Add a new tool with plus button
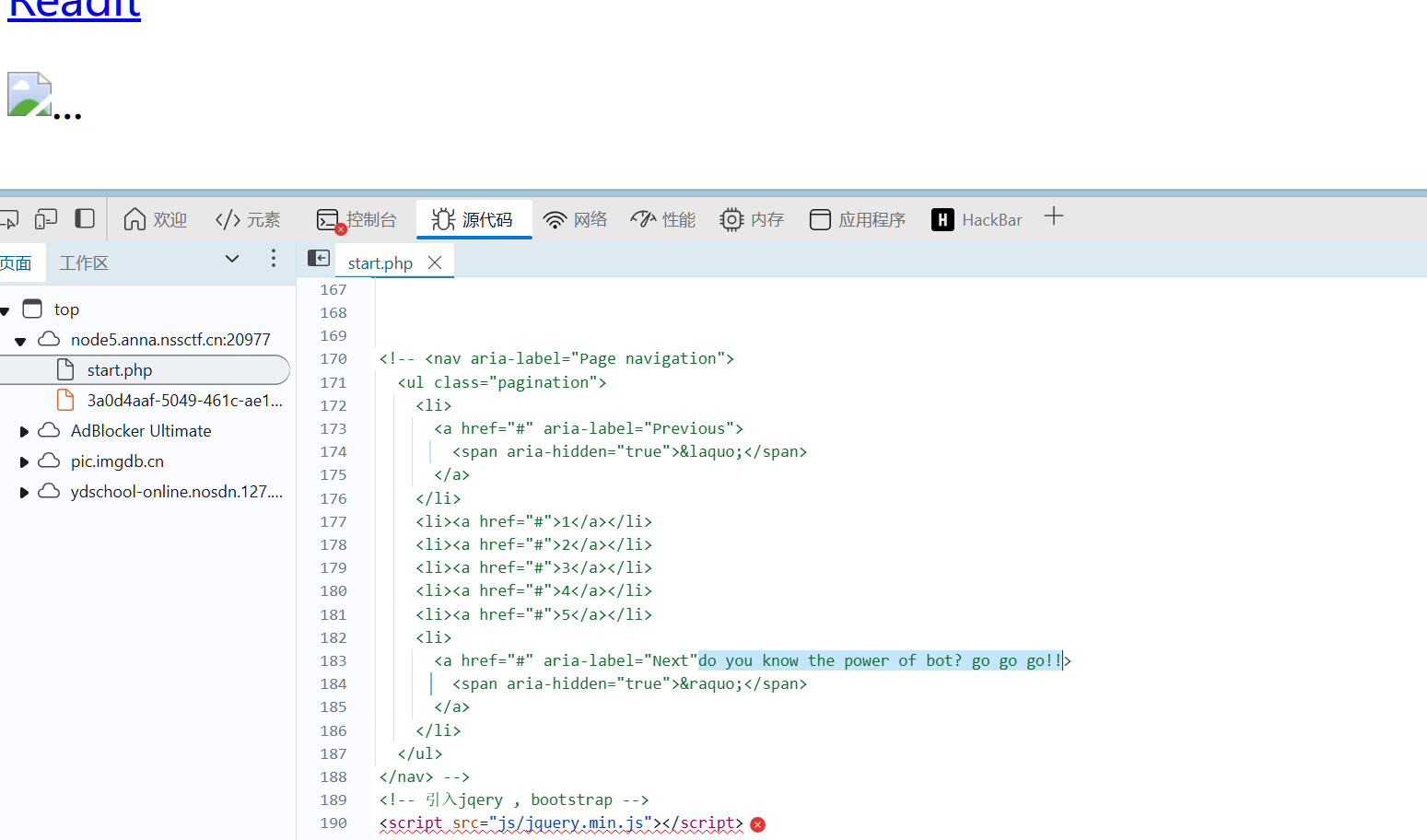The width and height of the screenshot is (1427, 840). pyautogui.click(x=1054, y=217)
